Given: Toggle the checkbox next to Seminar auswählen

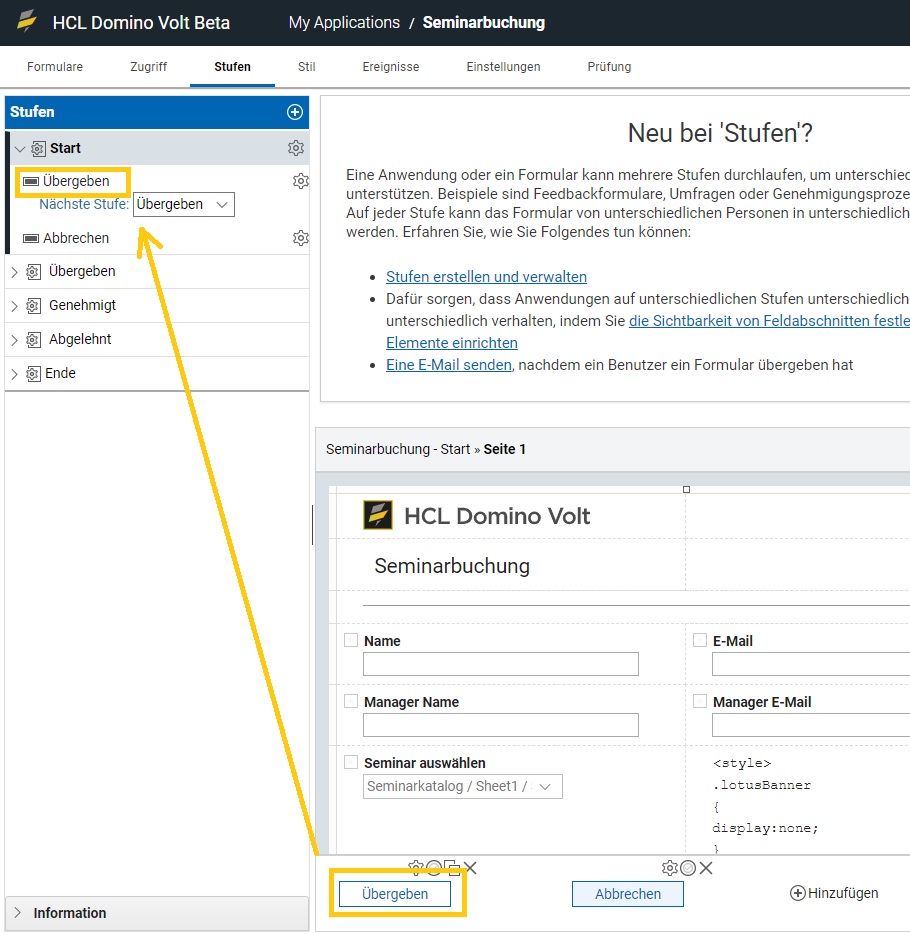Looking at the screenshot, I should (351, 762).
